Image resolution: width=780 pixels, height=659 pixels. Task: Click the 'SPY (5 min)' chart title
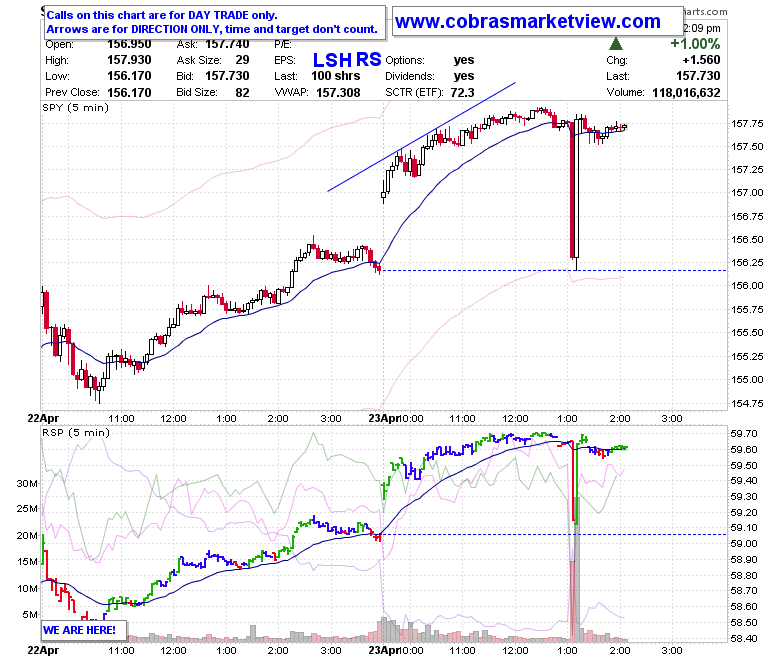(x=76, y=107)
